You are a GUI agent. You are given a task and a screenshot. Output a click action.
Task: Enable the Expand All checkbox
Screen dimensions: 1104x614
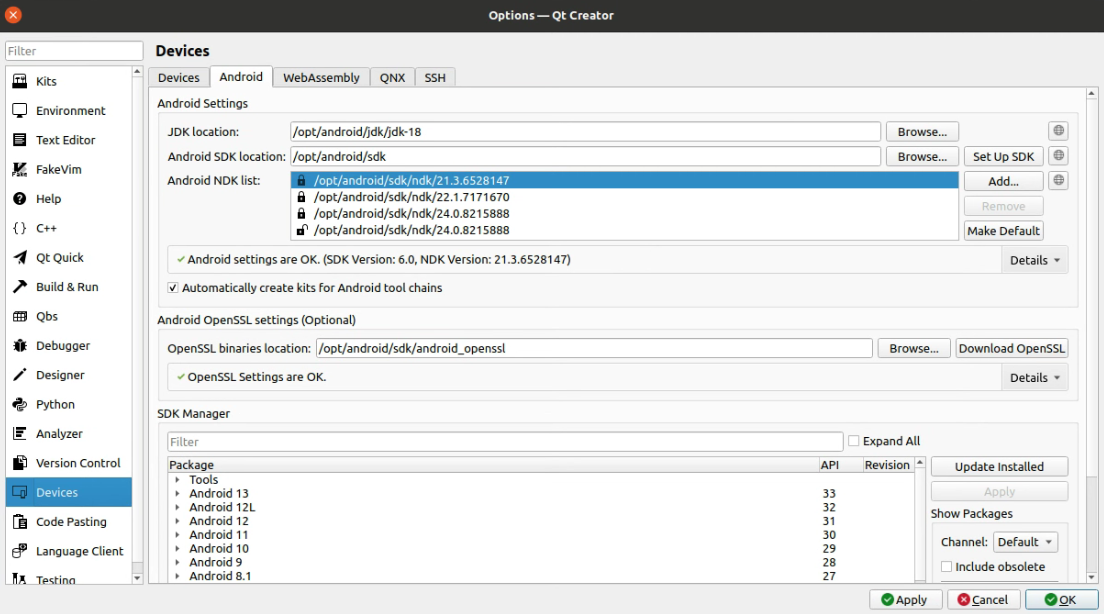[855, 440]
